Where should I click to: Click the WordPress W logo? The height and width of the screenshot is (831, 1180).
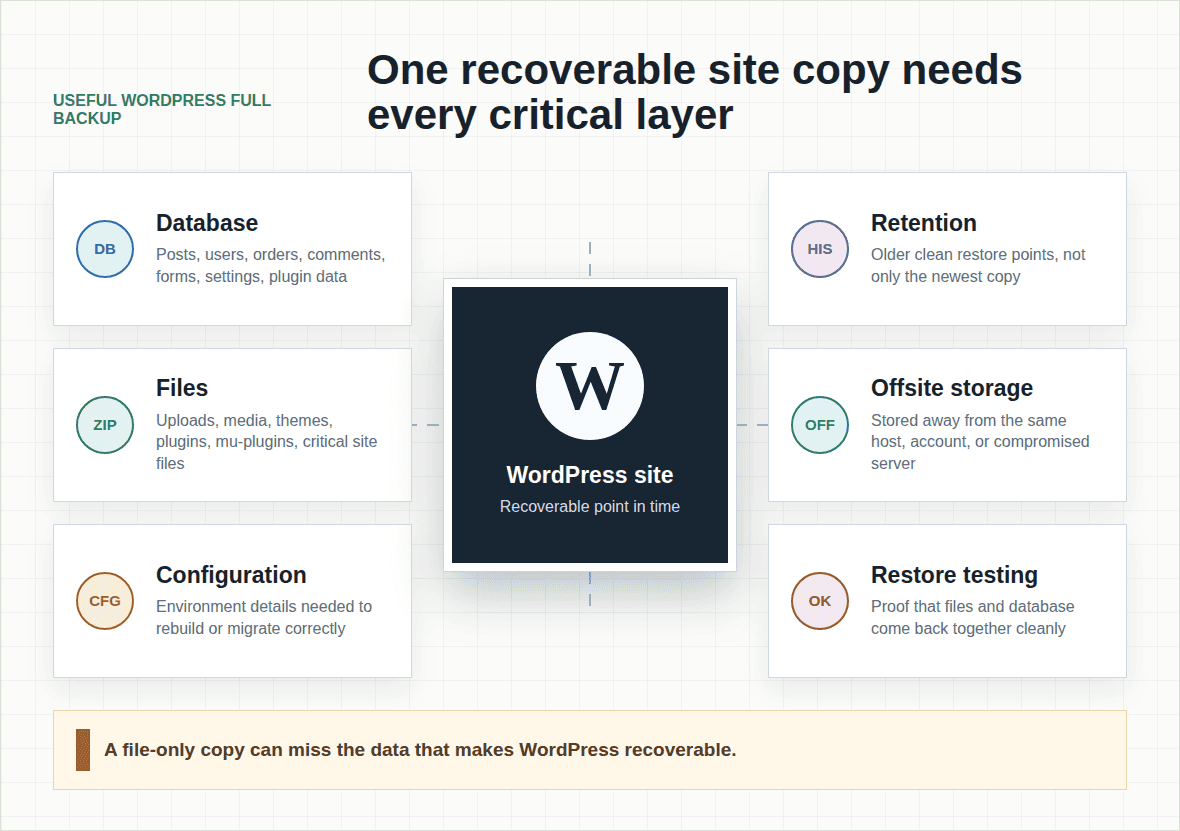pos(590,385)
